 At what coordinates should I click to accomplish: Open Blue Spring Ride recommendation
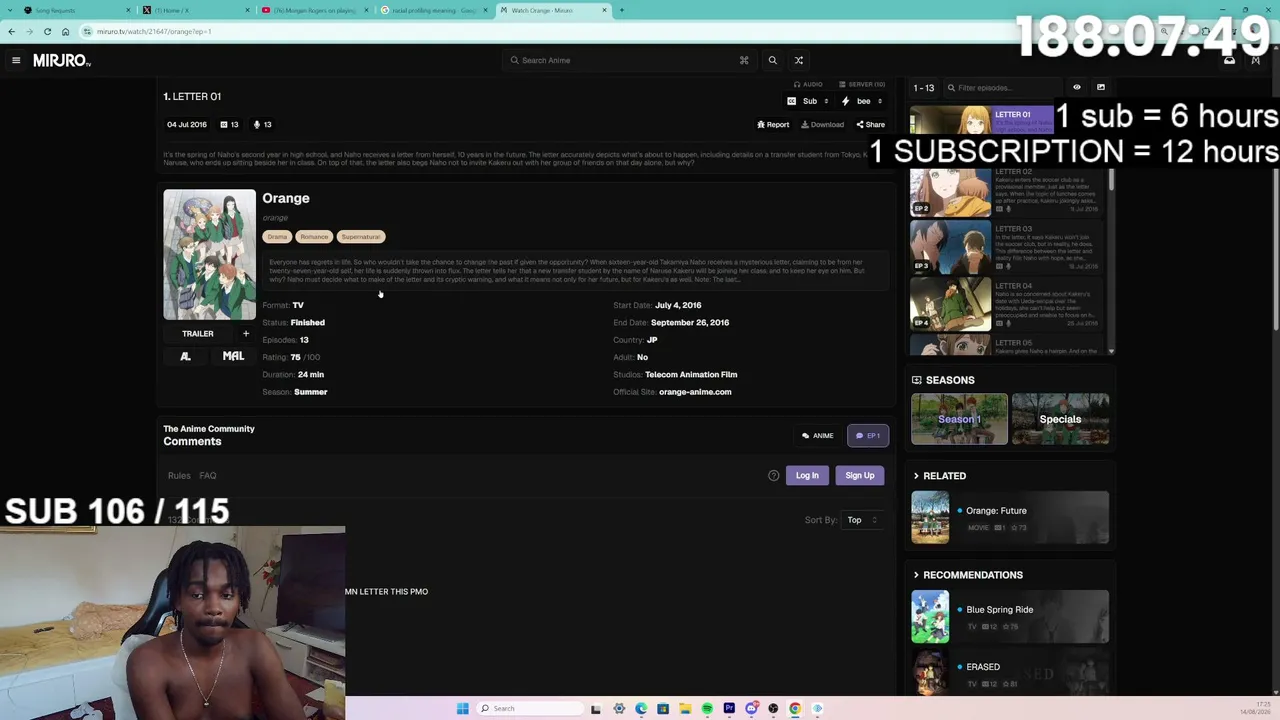(1010, 617)
